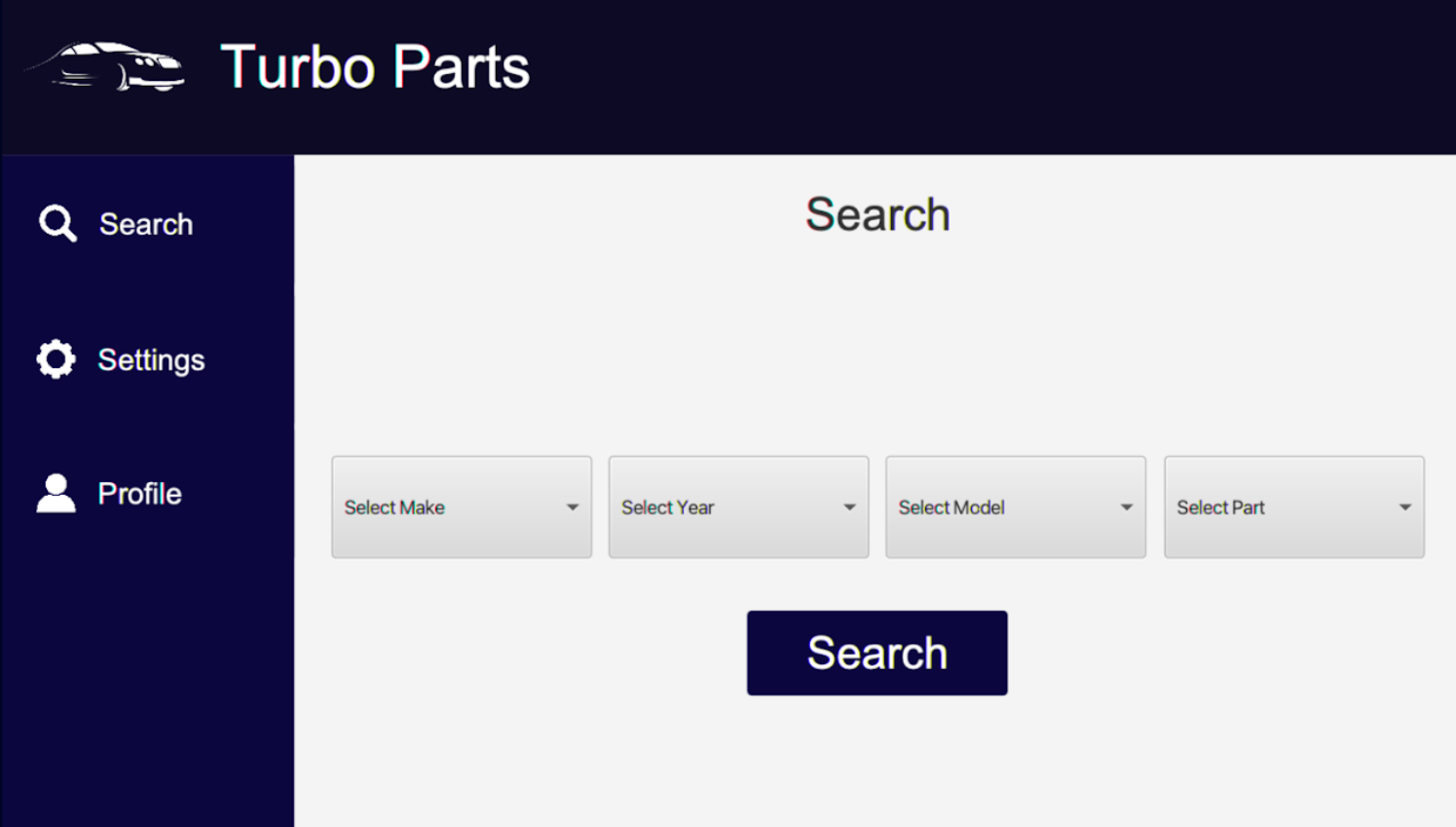Screen dimensions: 1456x827
Task: Click the magnifying glass icon in sidebar
Action: pos(57,223)
